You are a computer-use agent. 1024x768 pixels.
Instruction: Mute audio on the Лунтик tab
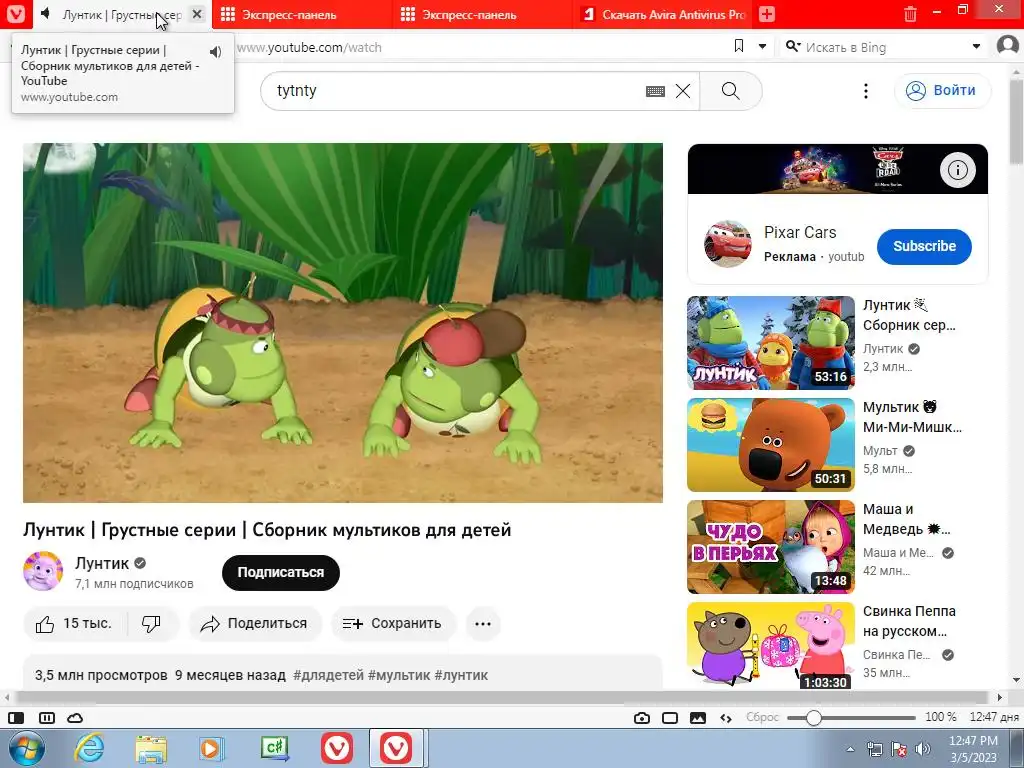click(45, 14)
